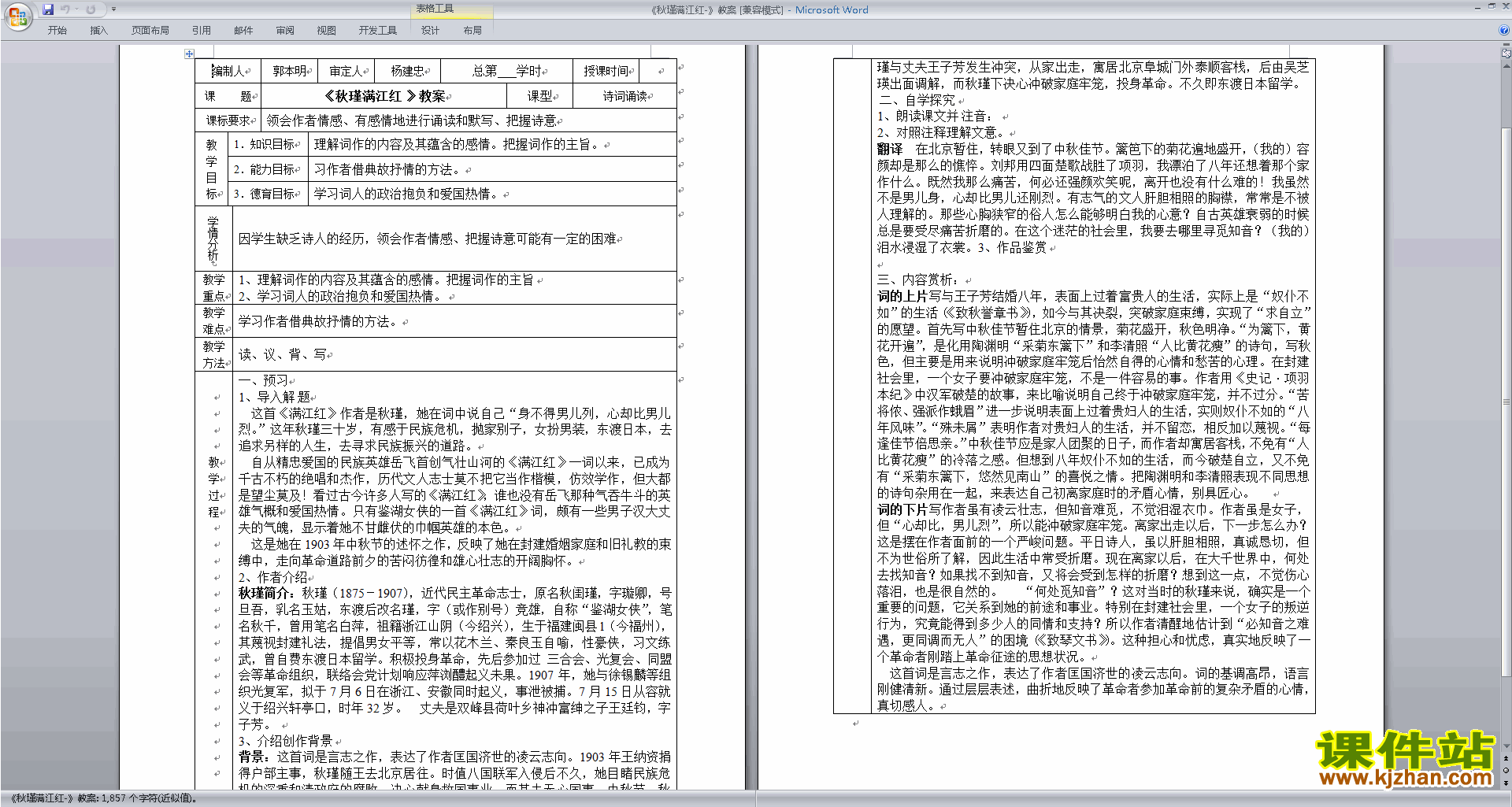Open the 开发工具 tab
The image size is (1512, 807).
point(377,30)
